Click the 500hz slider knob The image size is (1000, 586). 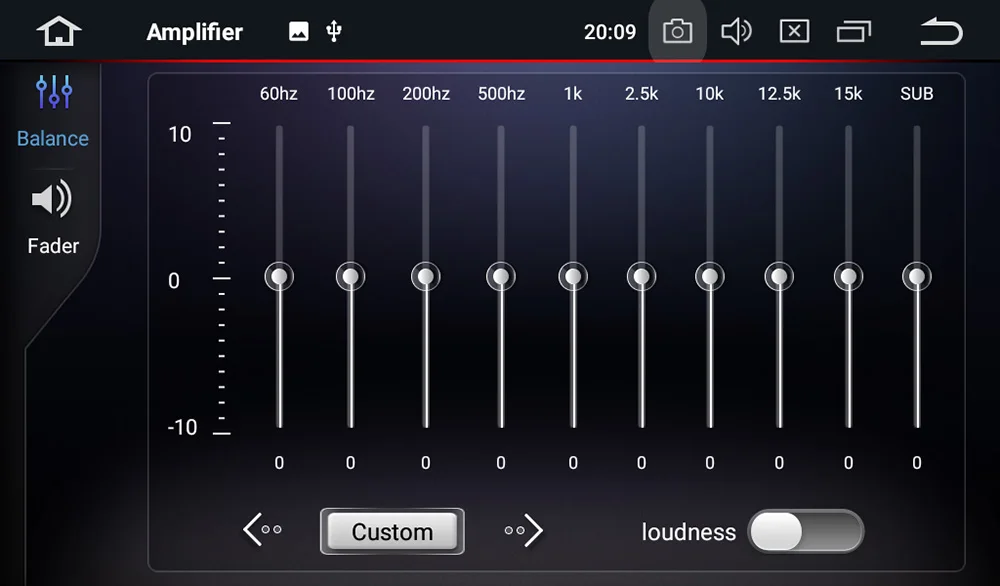(501, 277)
